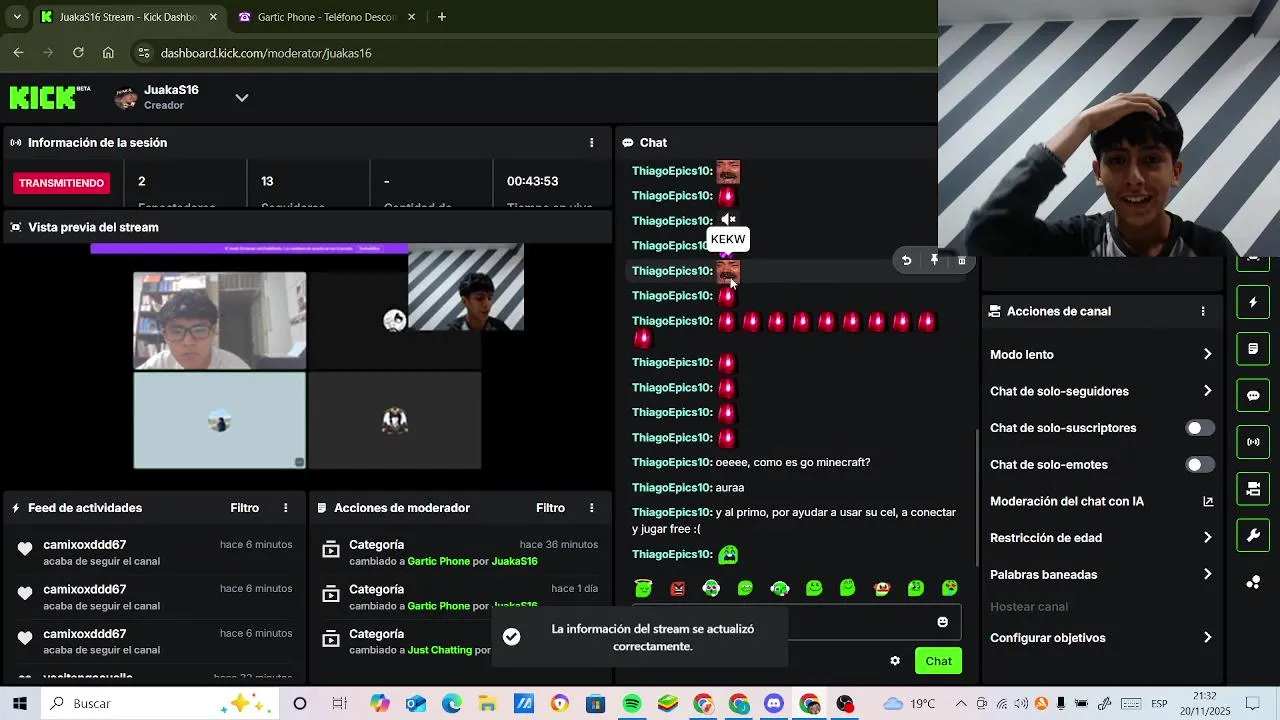The height and width of the screenshot is (720, 1280).
Task: Click browser home button
Action: coord(108,53)
